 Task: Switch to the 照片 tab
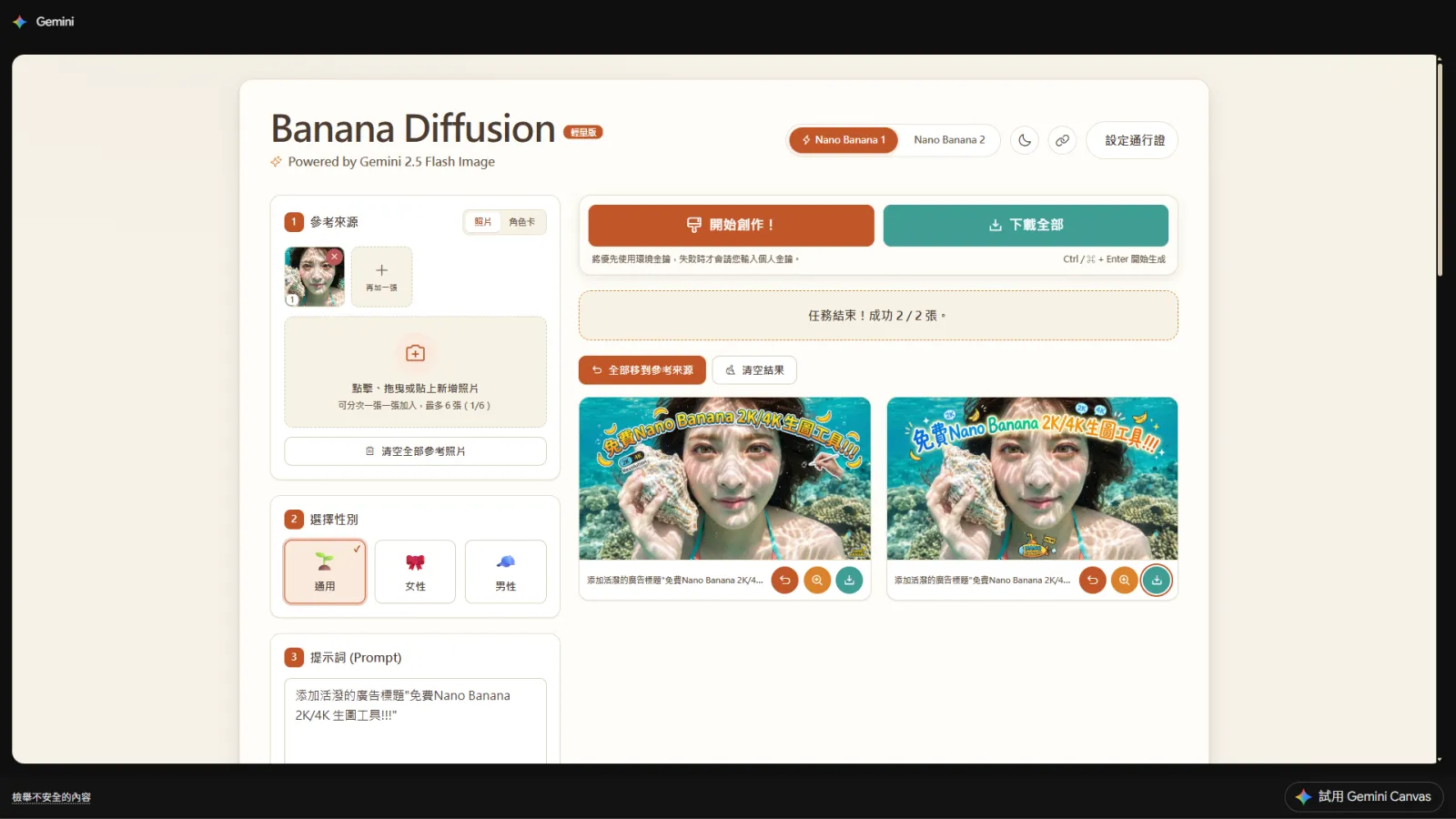pos(483,222)
